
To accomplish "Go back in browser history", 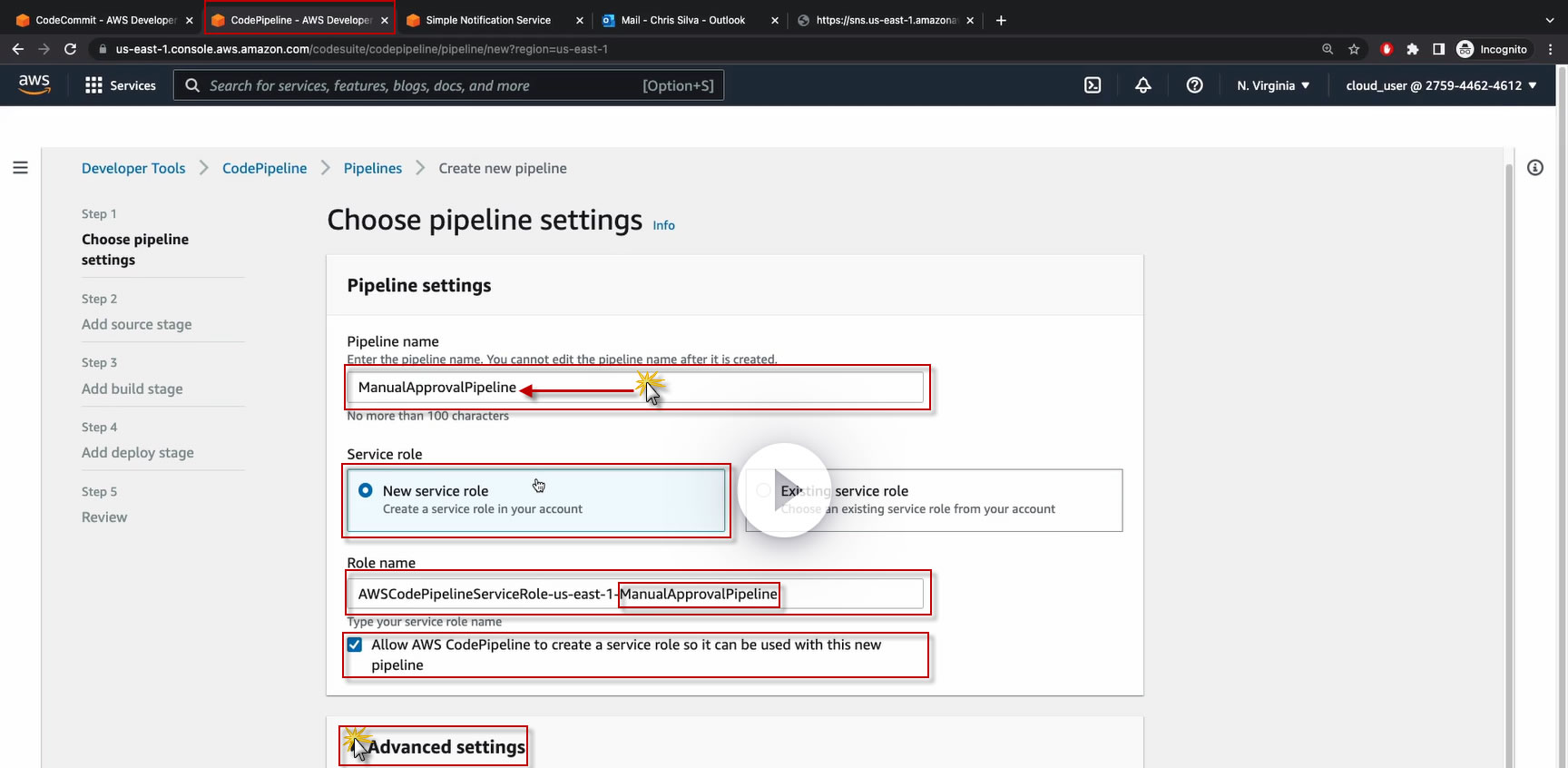I will pyautogui.click(x=18, y=49).
